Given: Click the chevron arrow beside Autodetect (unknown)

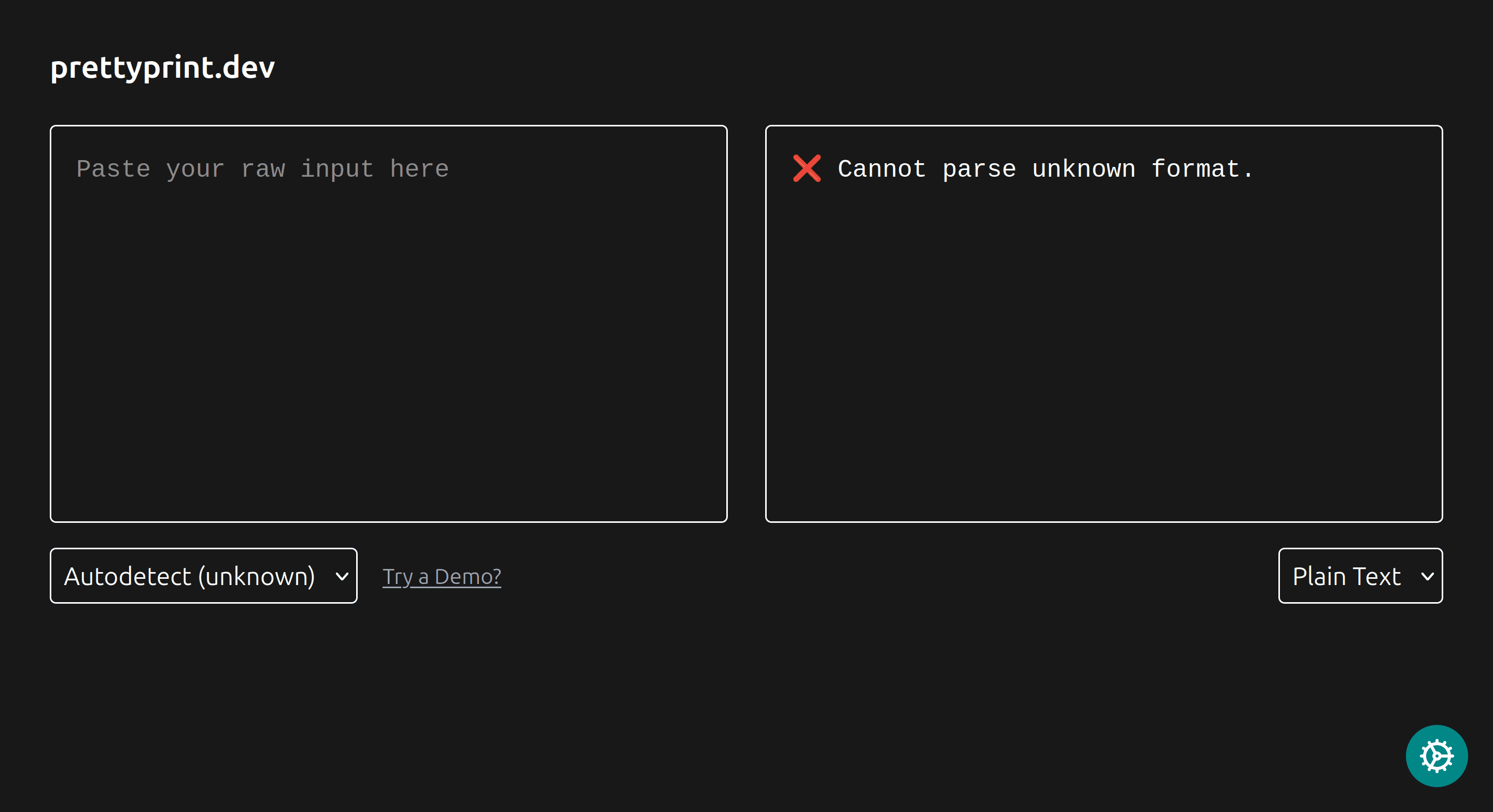Looking at the screenshot, I should (x=342, y=576).
